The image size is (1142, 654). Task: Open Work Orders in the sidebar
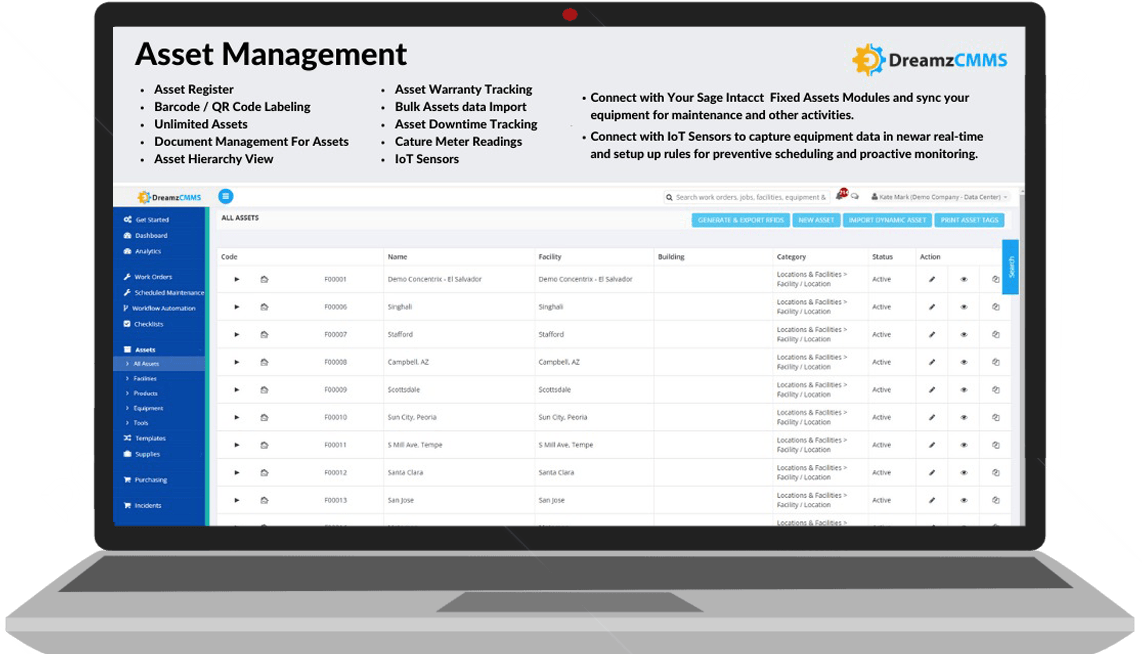[x=153, y=277]
